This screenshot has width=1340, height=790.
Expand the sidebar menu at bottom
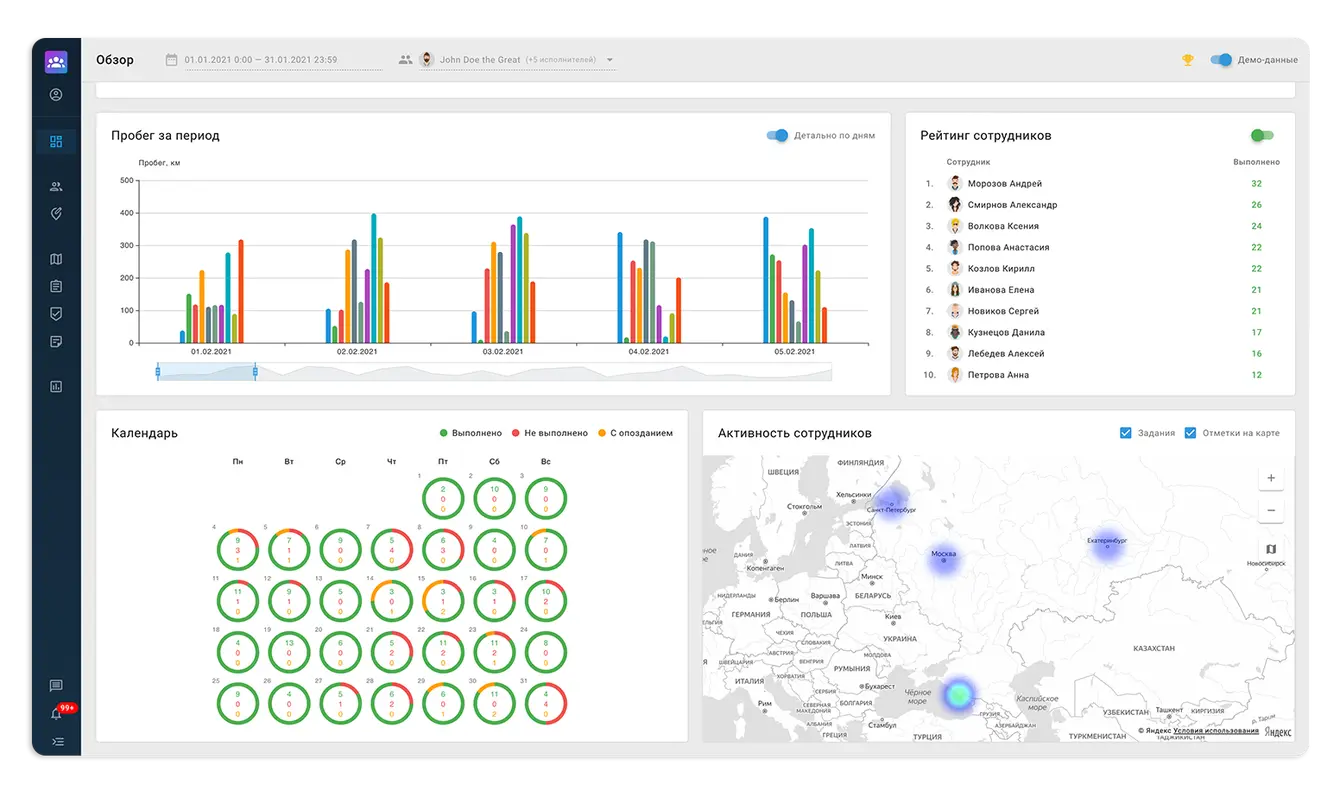point(56,741)
